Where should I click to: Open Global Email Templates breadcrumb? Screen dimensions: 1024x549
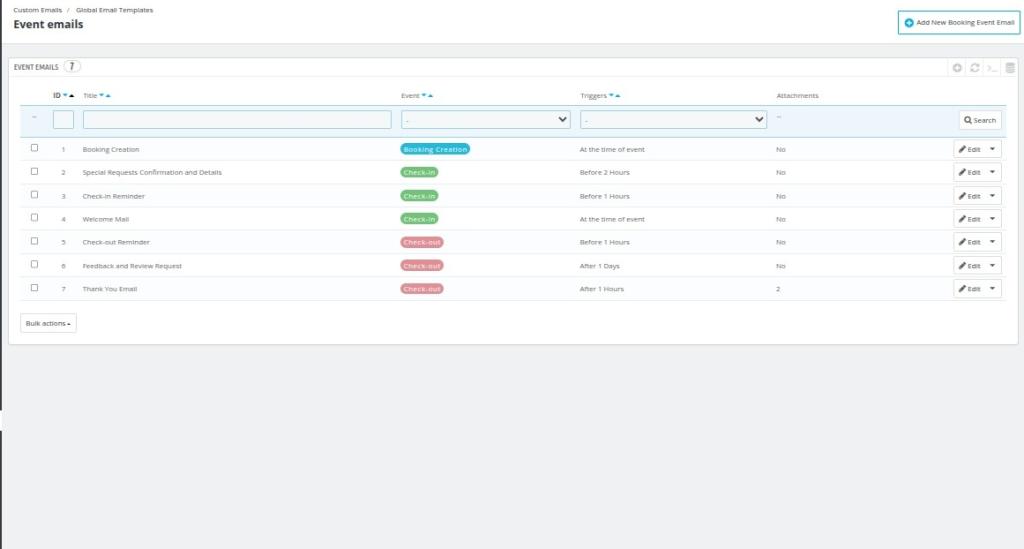[x=115, y=10]
